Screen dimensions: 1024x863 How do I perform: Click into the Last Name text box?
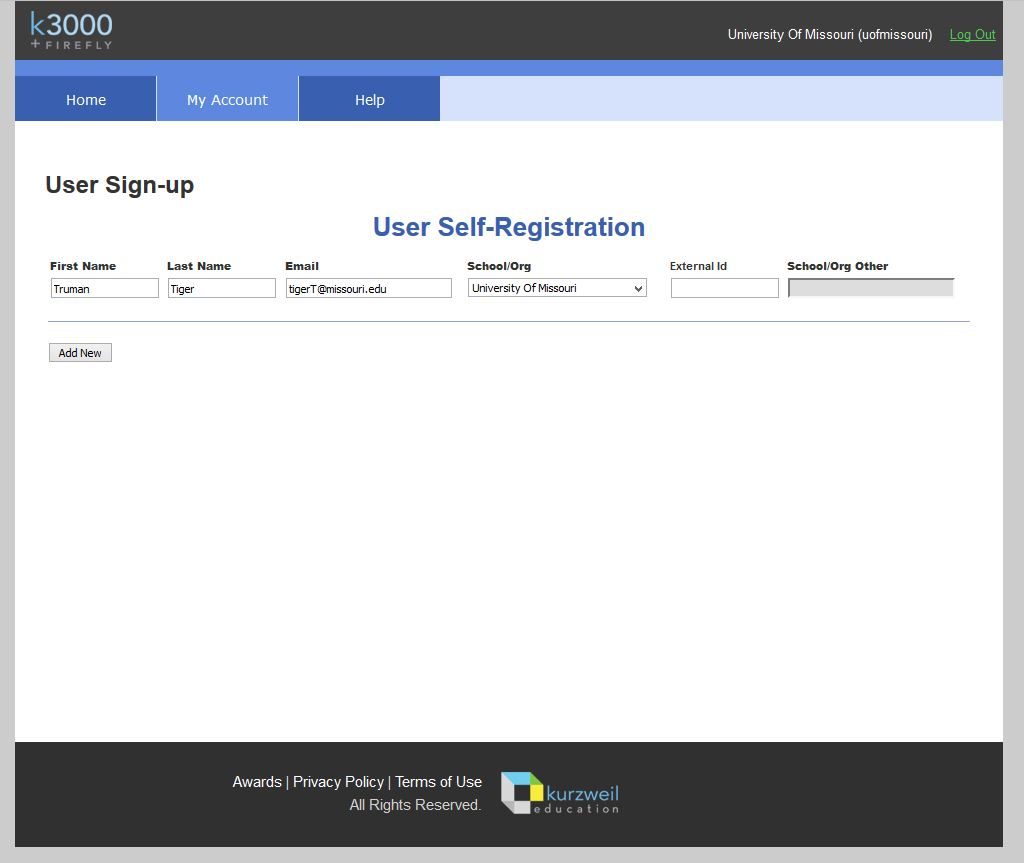tap(221, 288)
